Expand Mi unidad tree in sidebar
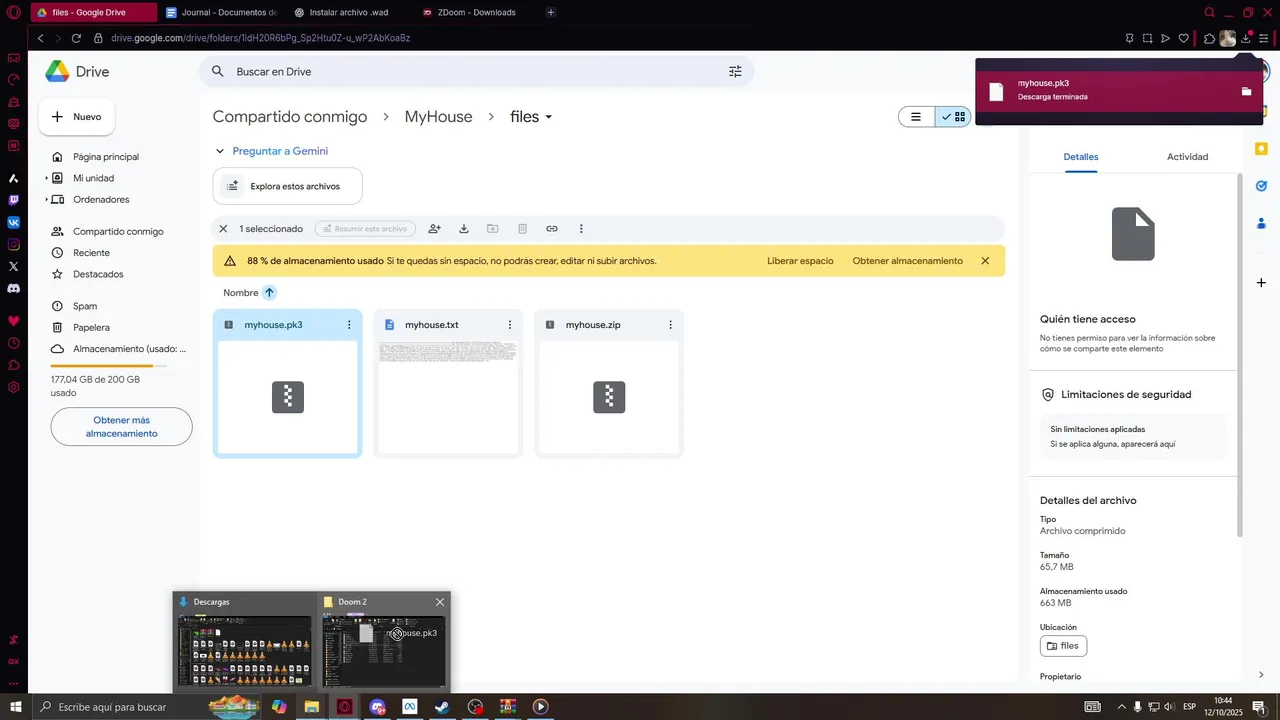This screenshot has height=720, width=1280. point(46,178)
